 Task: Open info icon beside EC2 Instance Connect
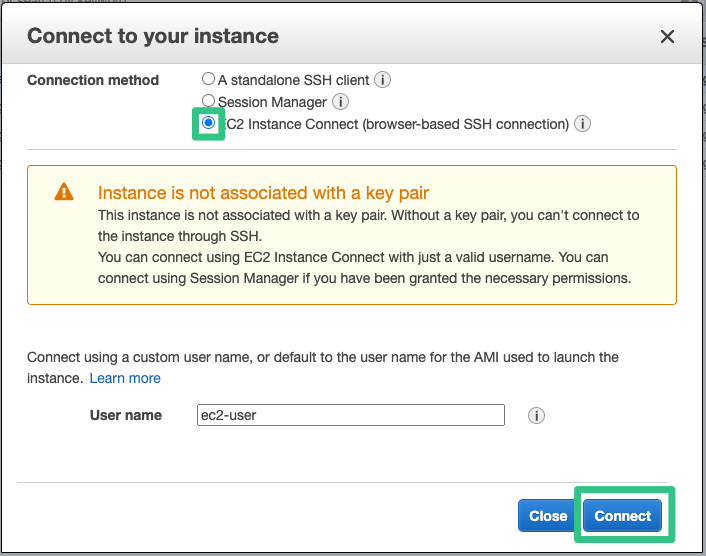(x=583, y=123)
